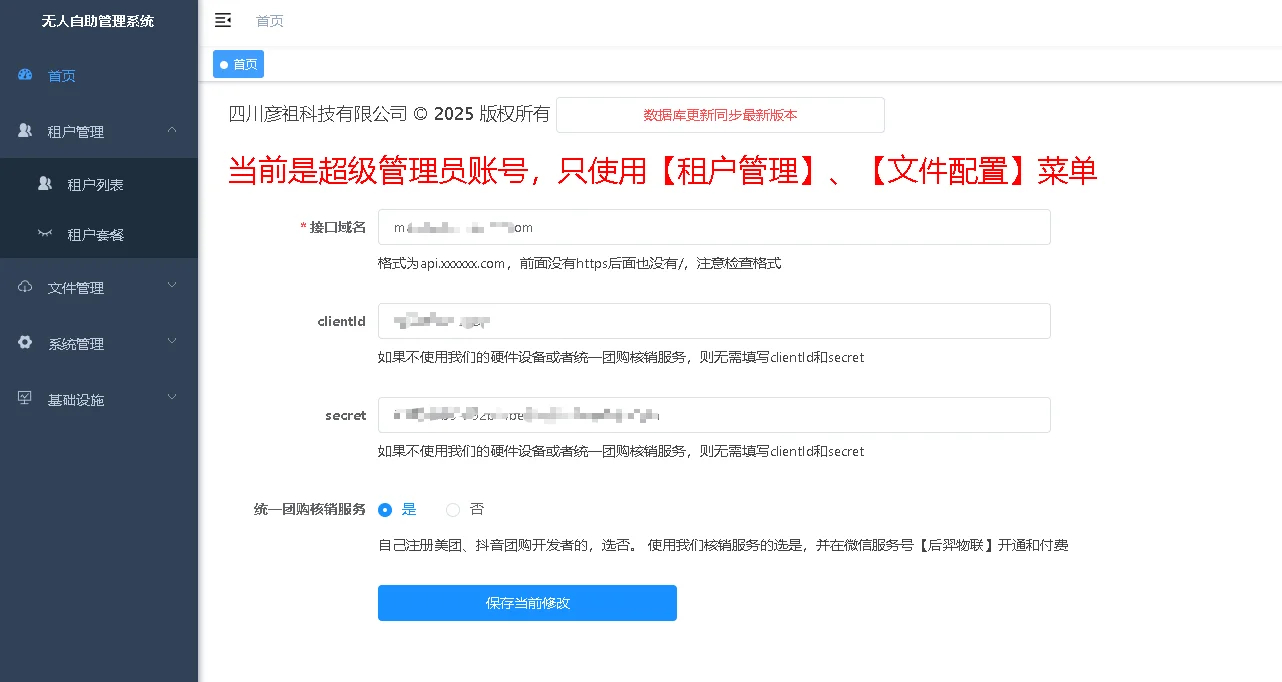Switch to the 首页 tab
The height and width of the screenshot is (682, 1282).
[x=238, y=64]
